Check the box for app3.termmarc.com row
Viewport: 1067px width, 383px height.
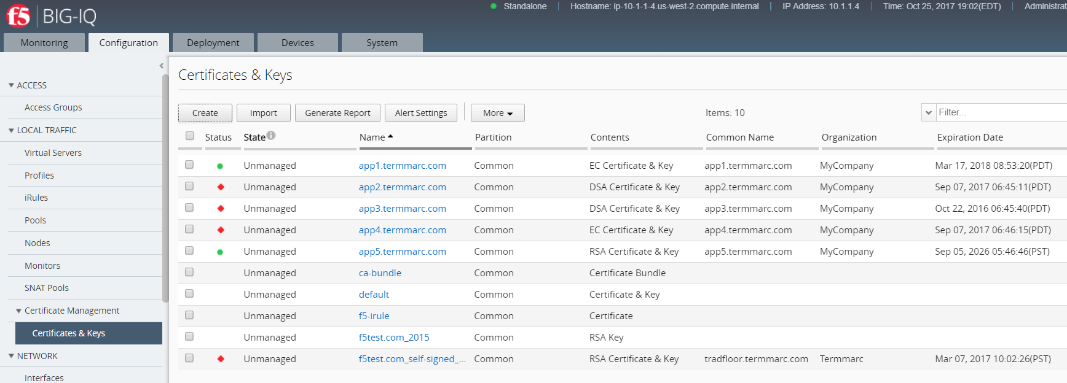[189, 207]
